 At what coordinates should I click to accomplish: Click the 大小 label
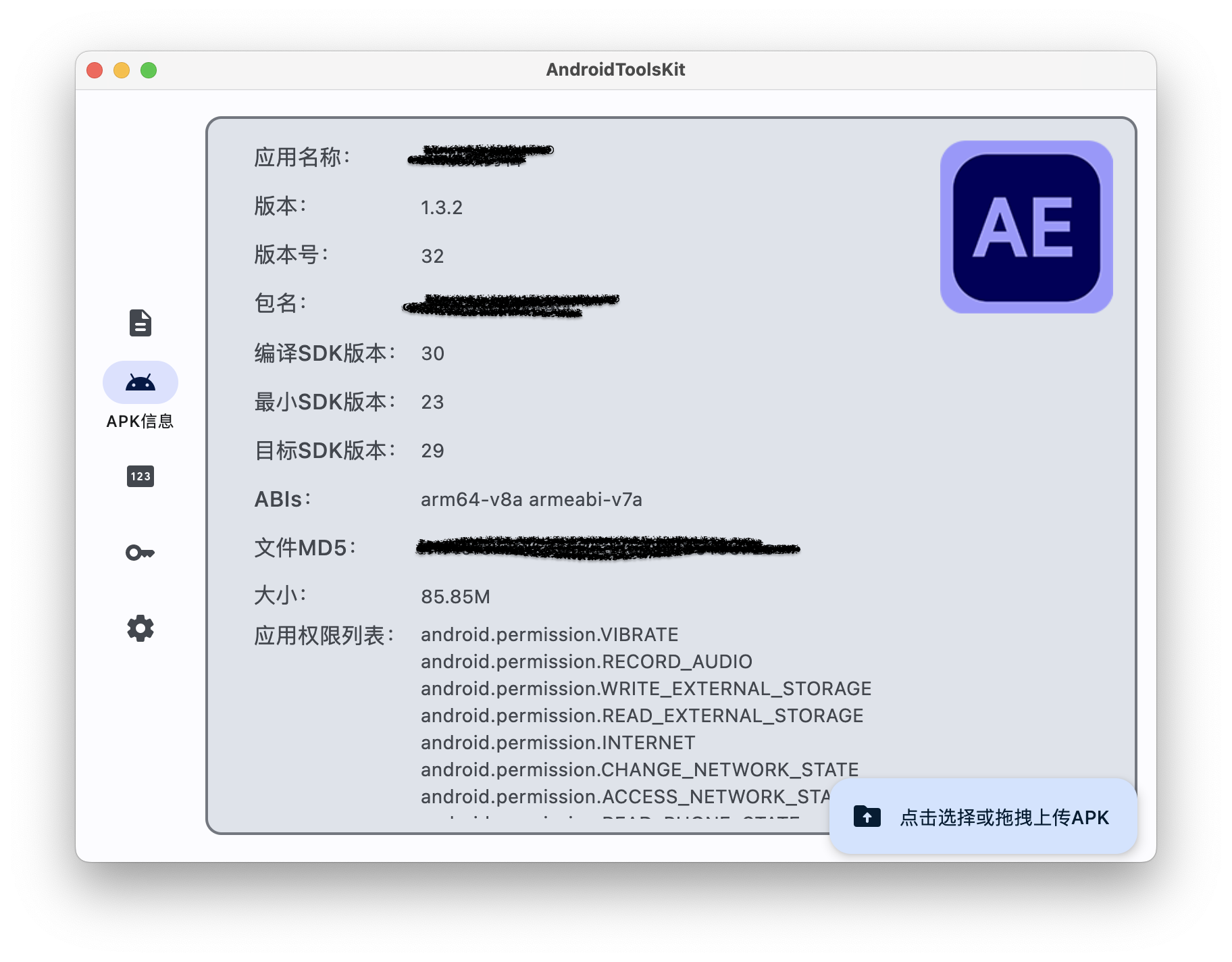click(280, 595)
